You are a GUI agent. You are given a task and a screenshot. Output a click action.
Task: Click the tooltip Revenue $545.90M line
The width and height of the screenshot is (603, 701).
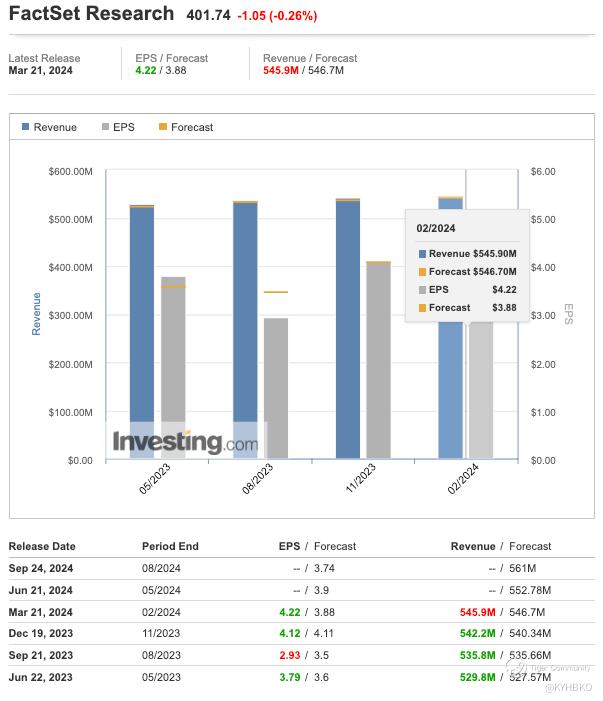pos(468,253)
